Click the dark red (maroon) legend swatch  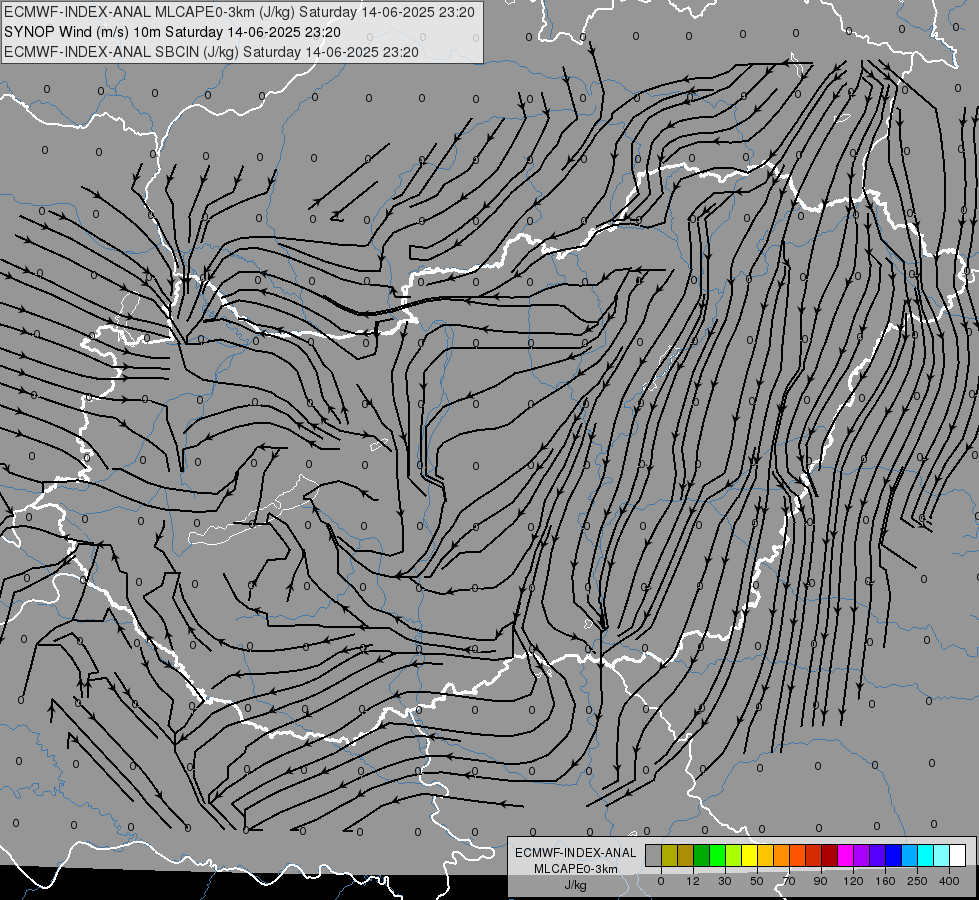(829, 855)
